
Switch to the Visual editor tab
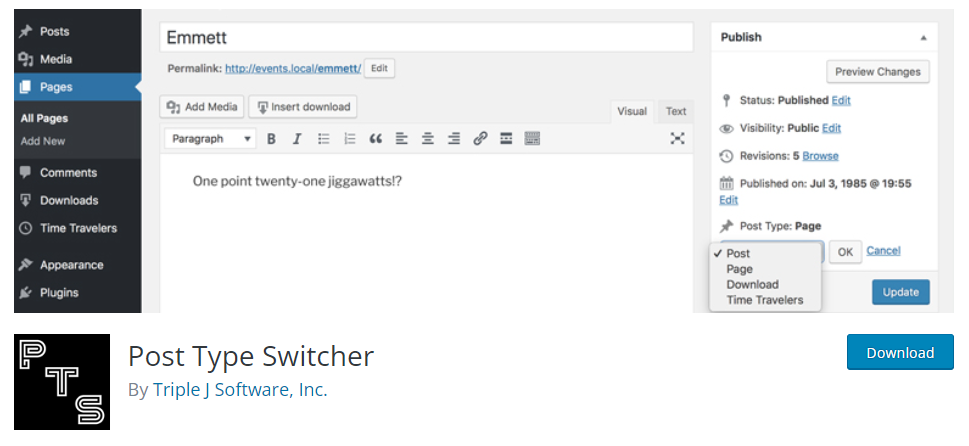click(632, 111)
